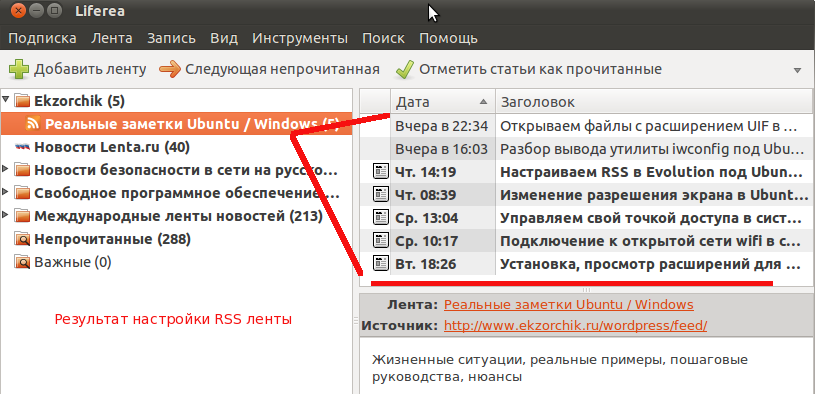Open the Лента menu
The height and width of the screenshot is (394, 815).
tap(112, 38)
